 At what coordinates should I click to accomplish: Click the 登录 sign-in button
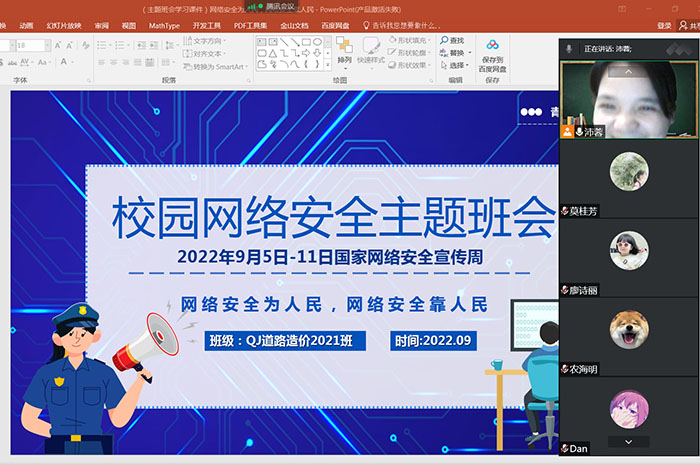(665, 25)
